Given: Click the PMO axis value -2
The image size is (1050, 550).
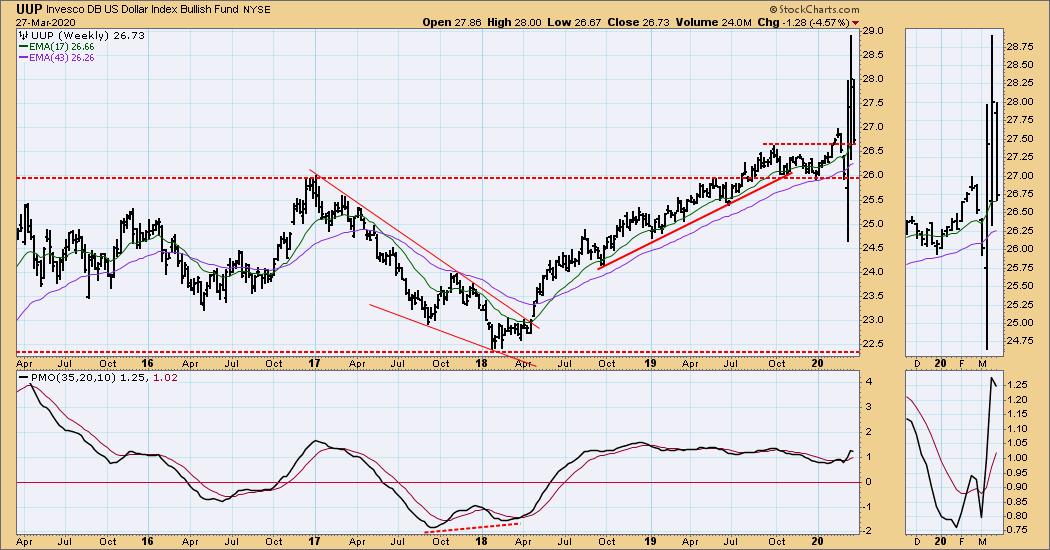Looking at the screenshot, I should pos(868,531).
